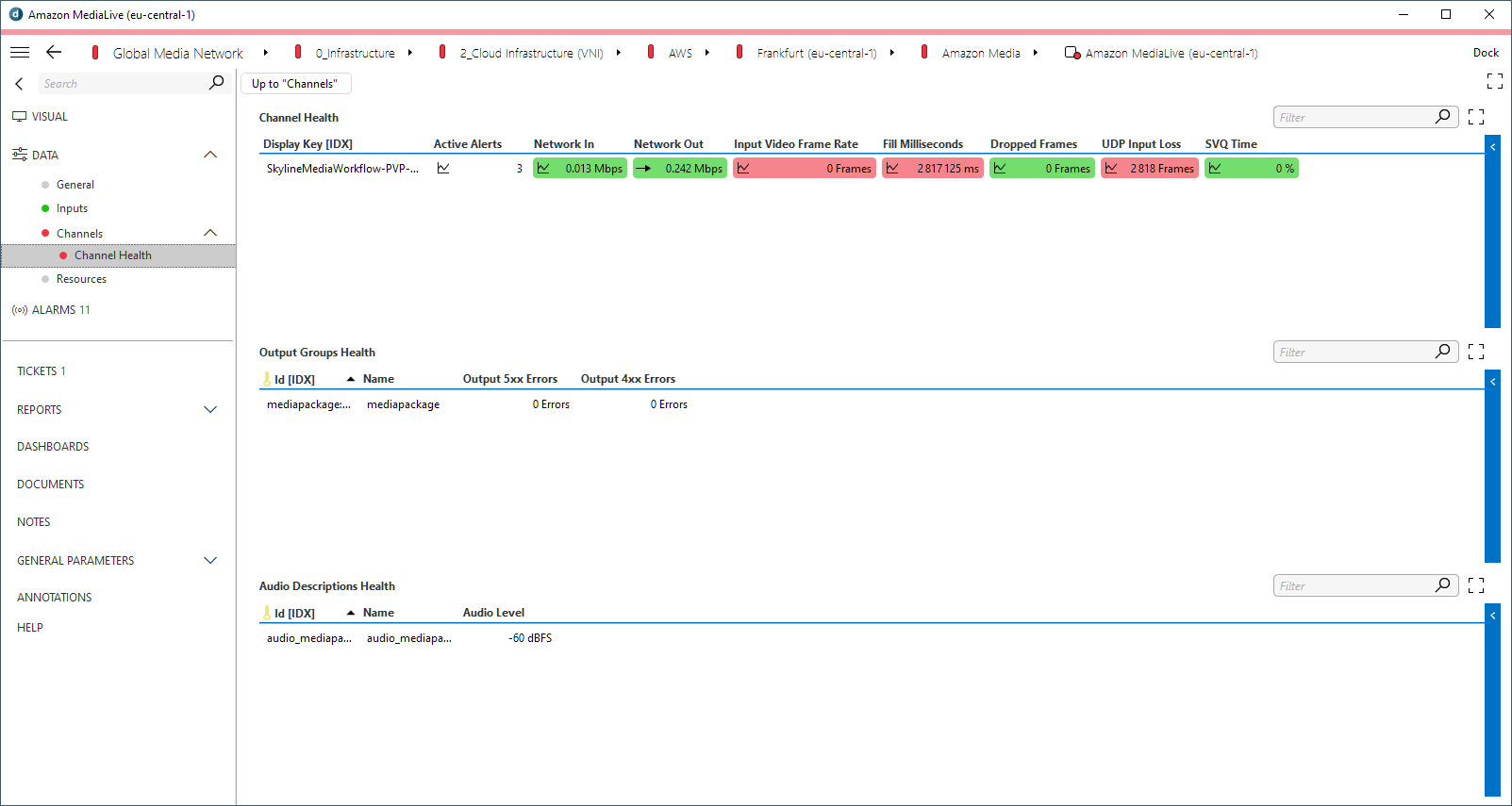Open the DOCUMENTS section
Screen dimensions: 1512x806
point(51,485)
